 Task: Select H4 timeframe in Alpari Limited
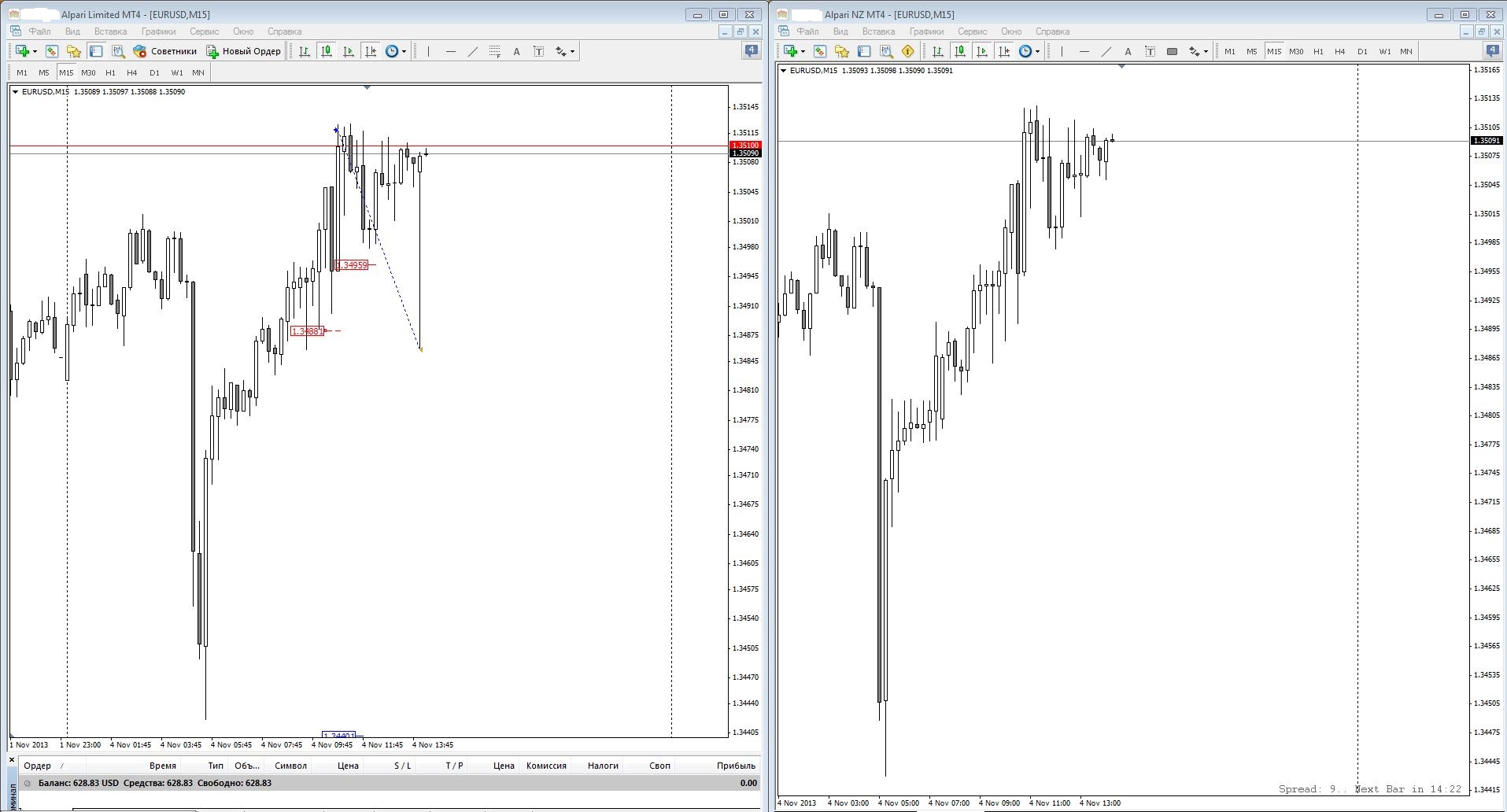pyautogui.click(x=132, y=72)
